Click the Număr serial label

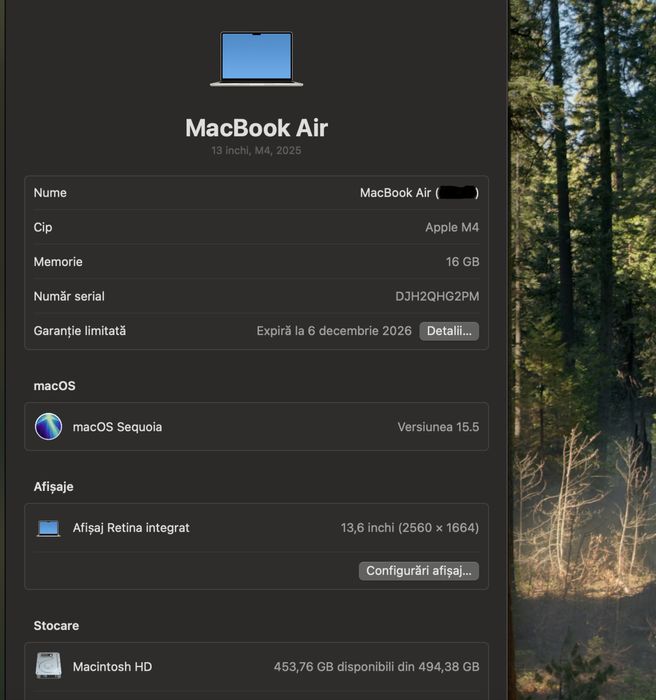pyautogui.click(x=69, y=296)
